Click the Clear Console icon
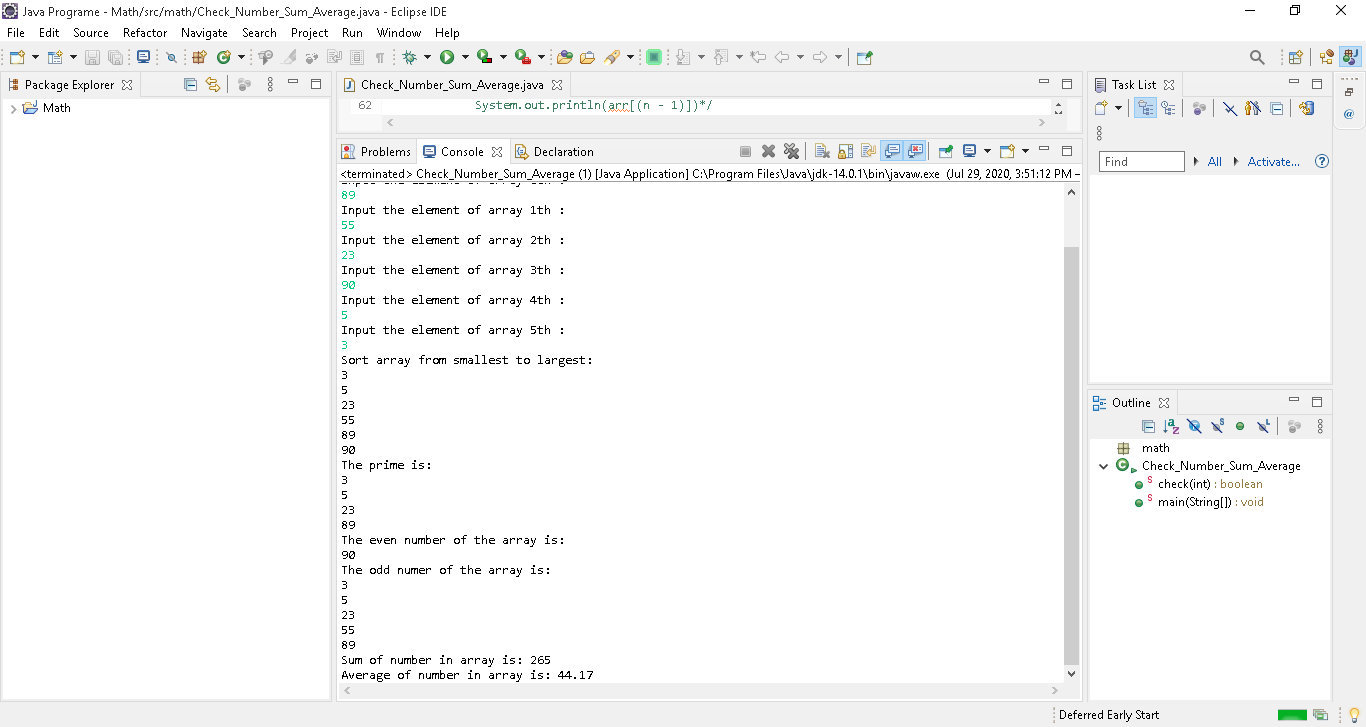Viewport: 1366px width, 727px height. (x=822, y=151)
